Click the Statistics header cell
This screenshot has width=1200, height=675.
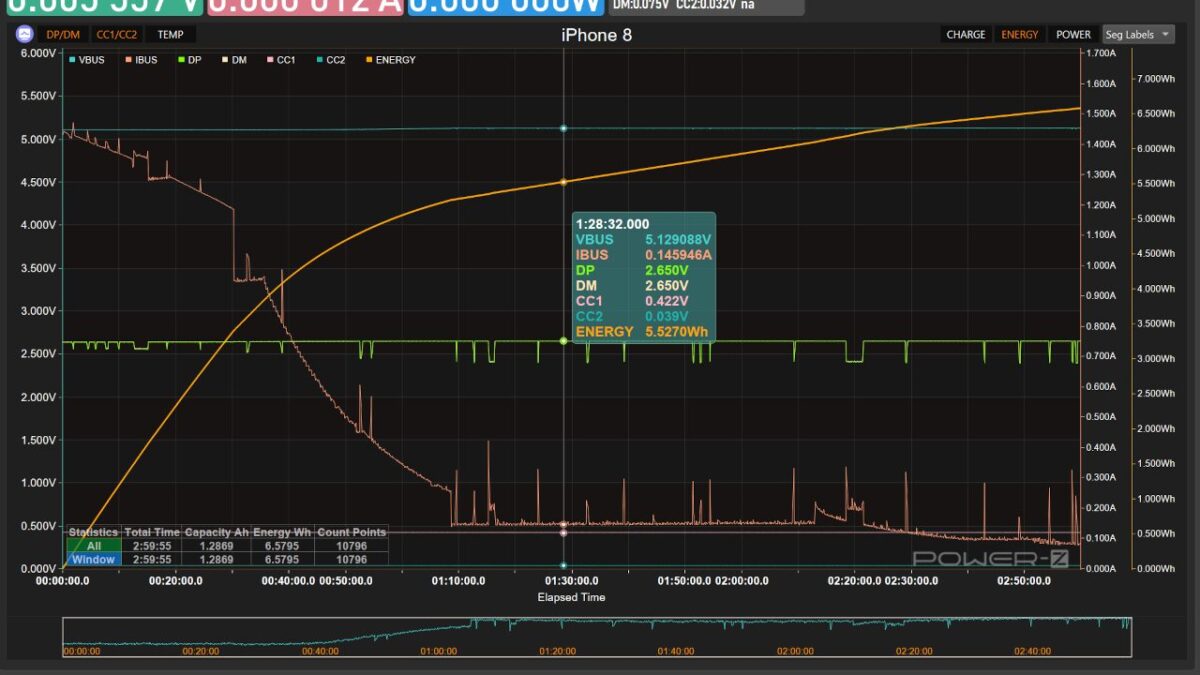93,533
